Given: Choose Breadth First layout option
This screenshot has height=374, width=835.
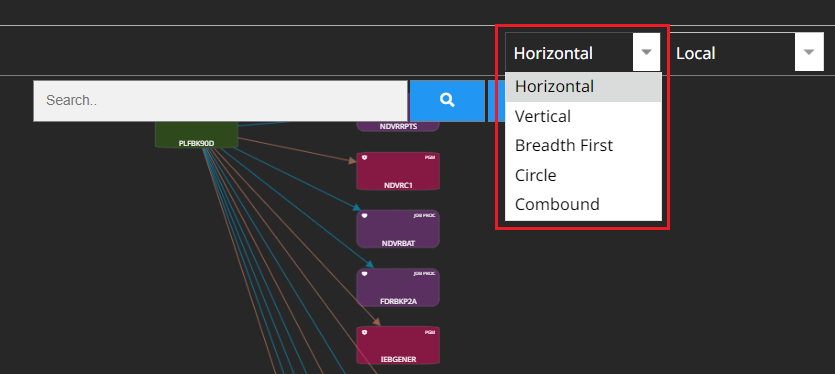Looking at the screenshot, I should tap(583, 145).
